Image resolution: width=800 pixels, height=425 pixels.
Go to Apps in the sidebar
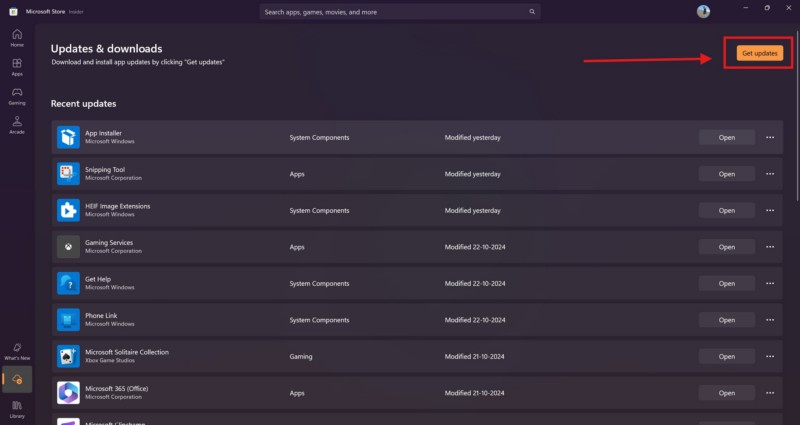[x=17, y=67]
